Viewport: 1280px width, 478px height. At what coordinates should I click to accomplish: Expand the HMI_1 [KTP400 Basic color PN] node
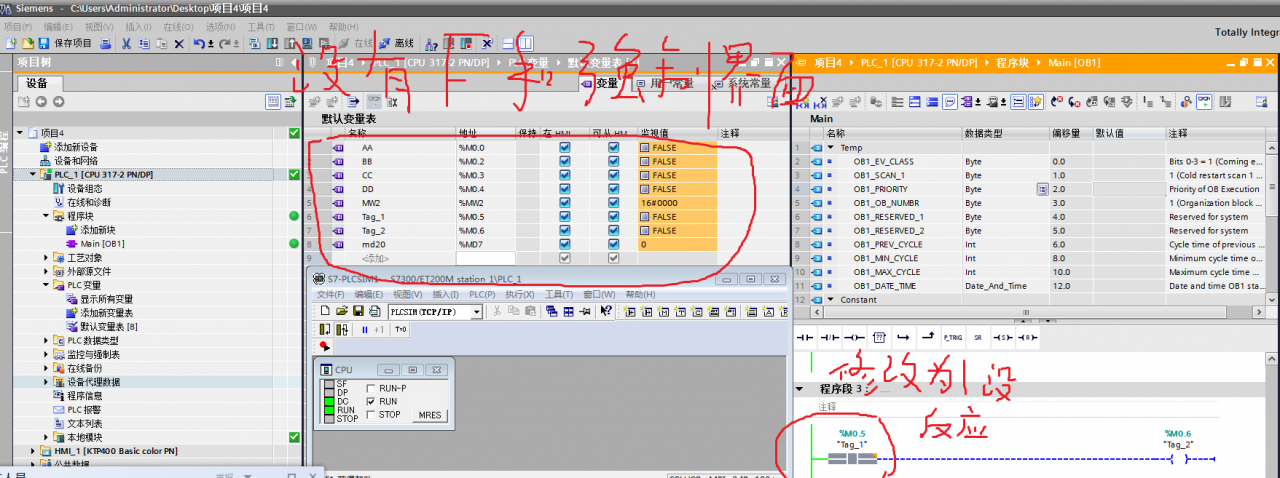[33, 451]
